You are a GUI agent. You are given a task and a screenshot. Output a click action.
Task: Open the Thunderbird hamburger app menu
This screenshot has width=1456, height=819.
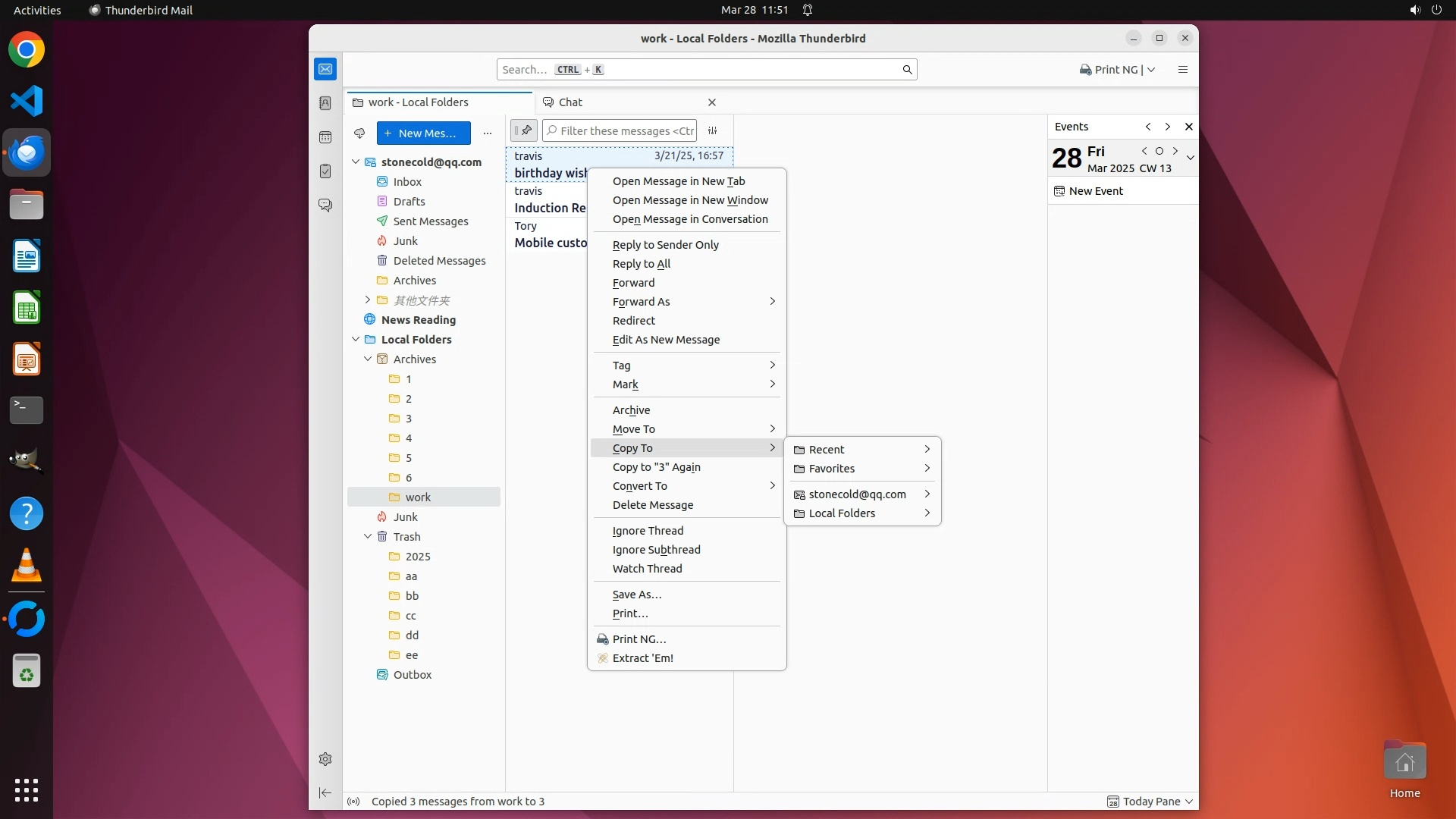coord(1182,70)
